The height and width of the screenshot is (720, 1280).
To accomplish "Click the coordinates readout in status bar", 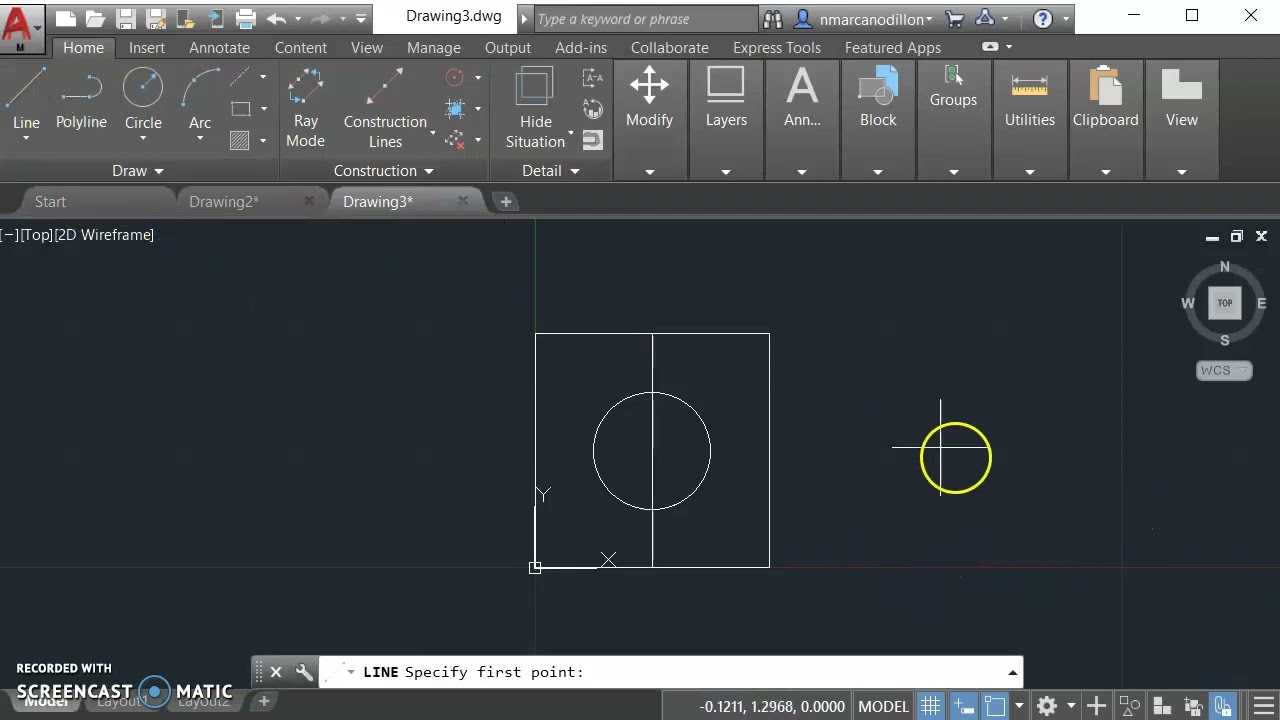I will click(772, 706).
